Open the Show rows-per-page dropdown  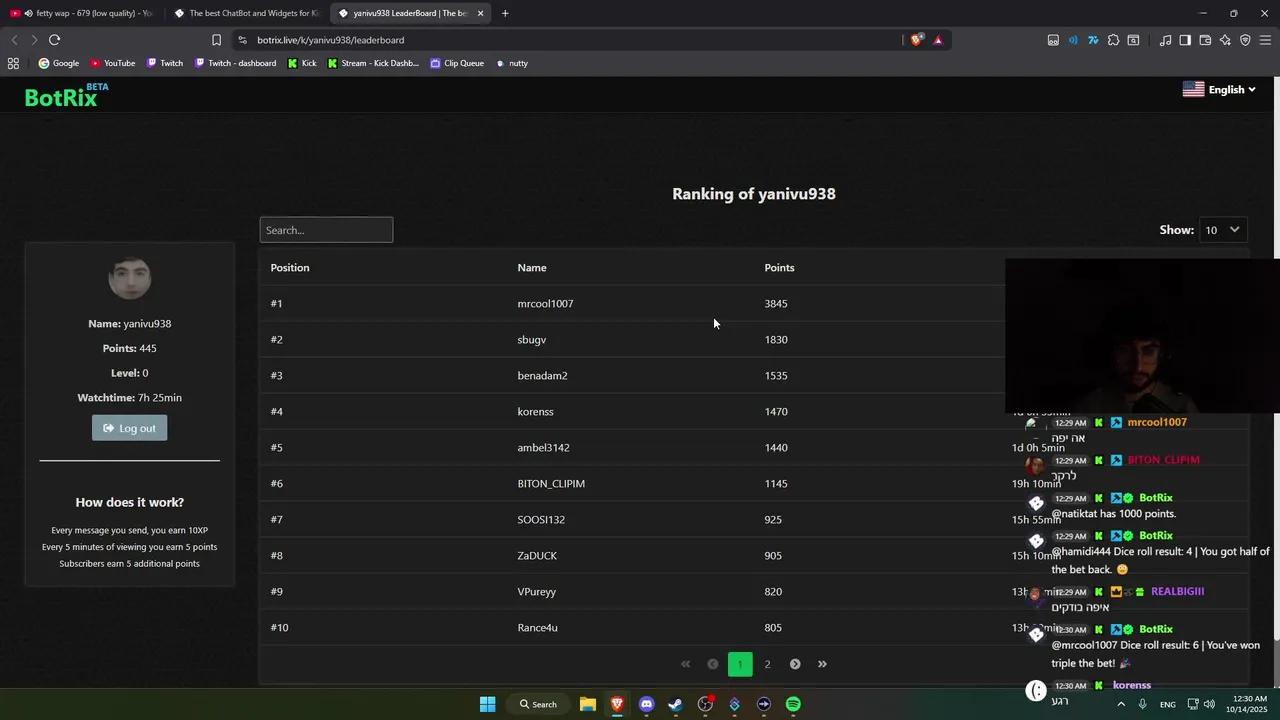pyautogui.click(x=1222, y=230)
